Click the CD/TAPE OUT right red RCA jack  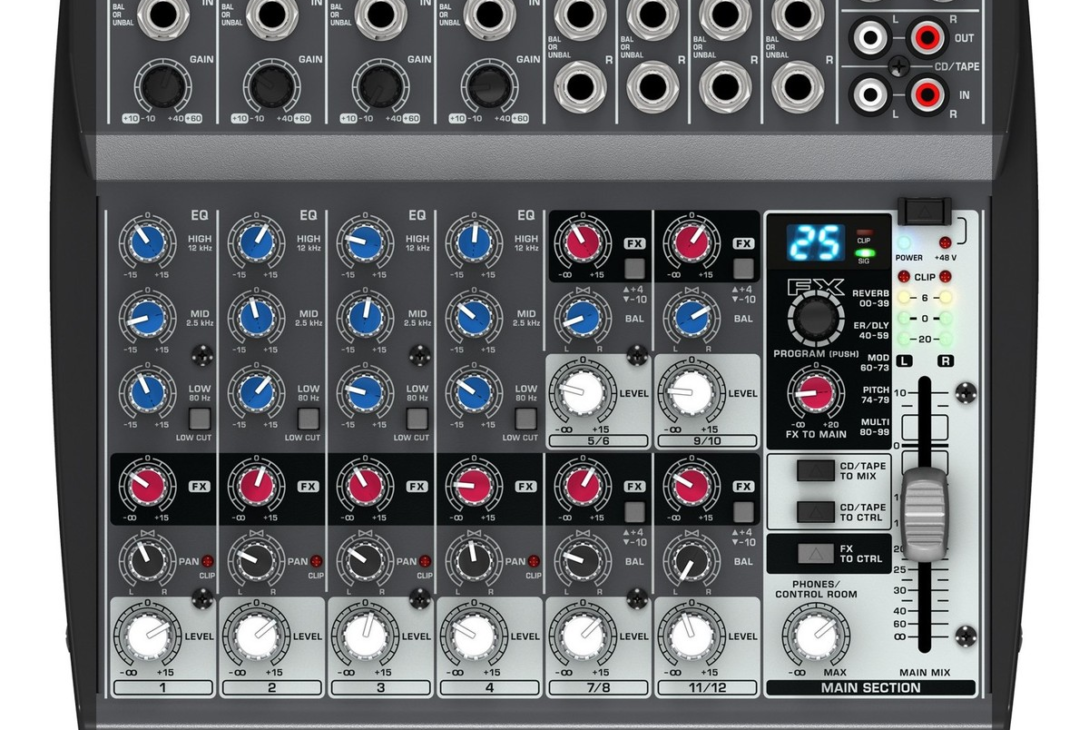tap(928, 38)
